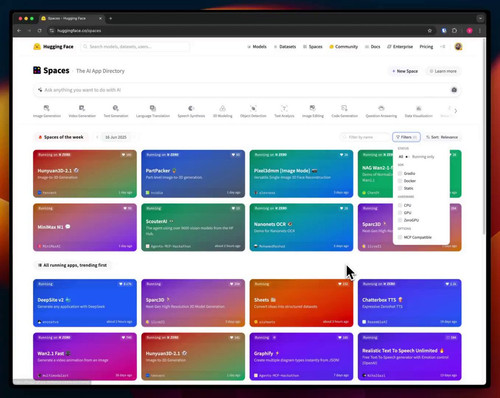Open the Chrome tab search dropdown
The width and height of the screenshot is (500, 398).
[x=480, y=18]
